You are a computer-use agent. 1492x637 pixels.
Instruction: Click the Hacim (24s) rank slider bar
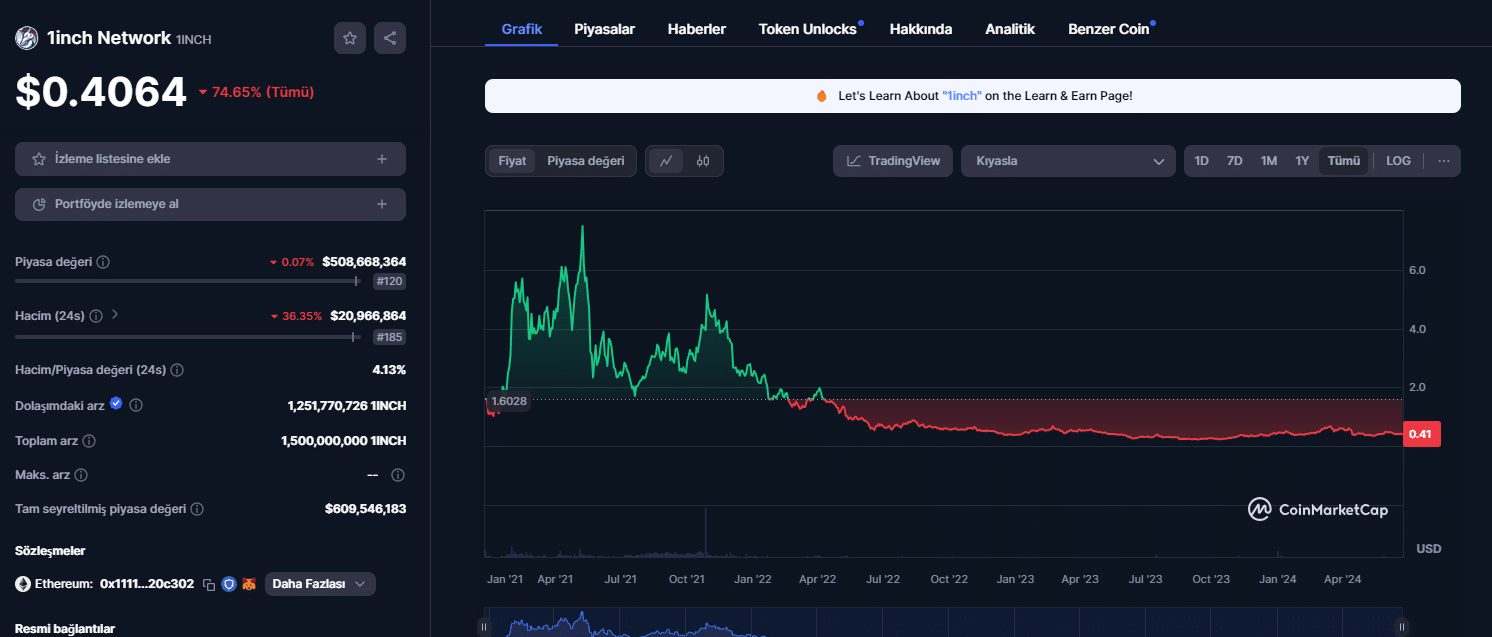click(188, 337)
